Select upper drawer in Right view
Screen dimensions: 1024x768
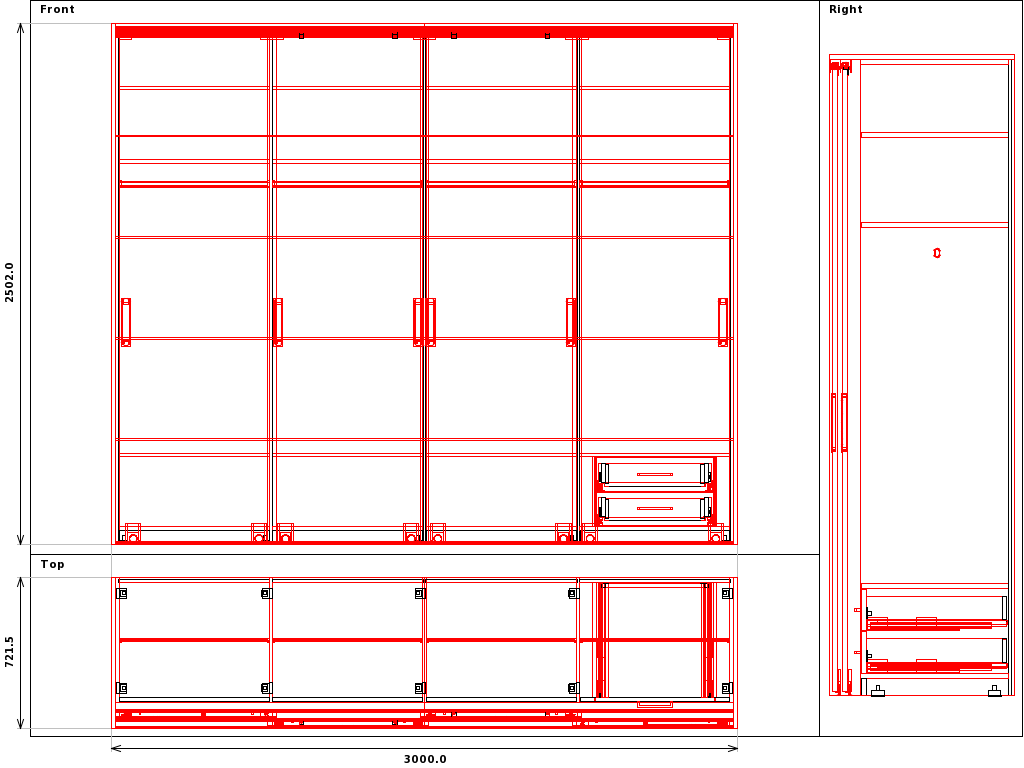(x=935, y=612)
